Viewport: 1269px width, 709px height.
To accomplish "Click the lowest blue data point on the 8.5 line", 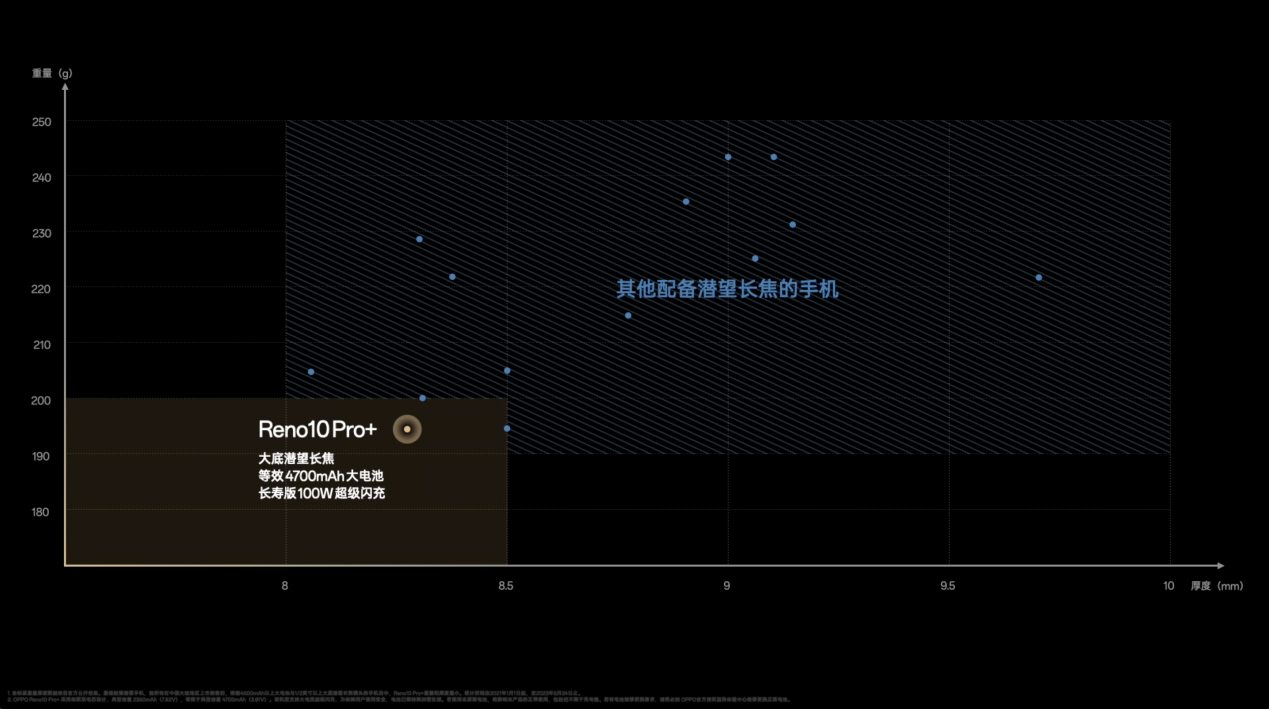I will click(x=507, y=428).
